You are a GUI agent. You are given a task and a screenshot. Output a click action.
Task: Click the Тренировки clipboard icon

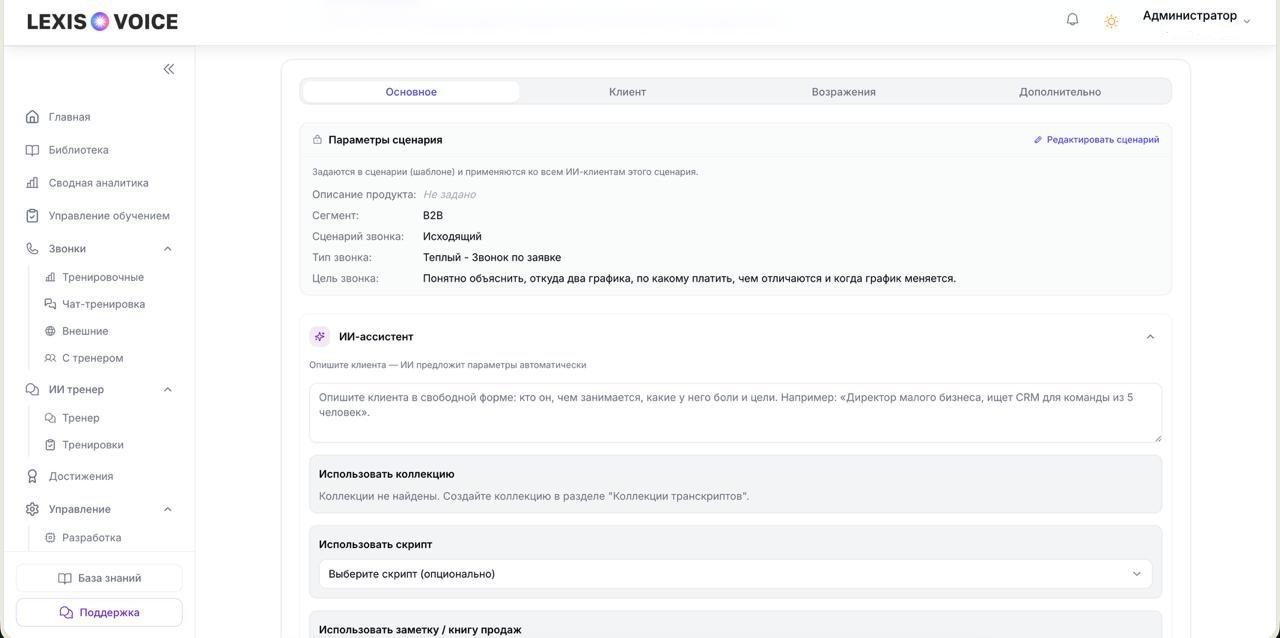(x=50, y=445)
